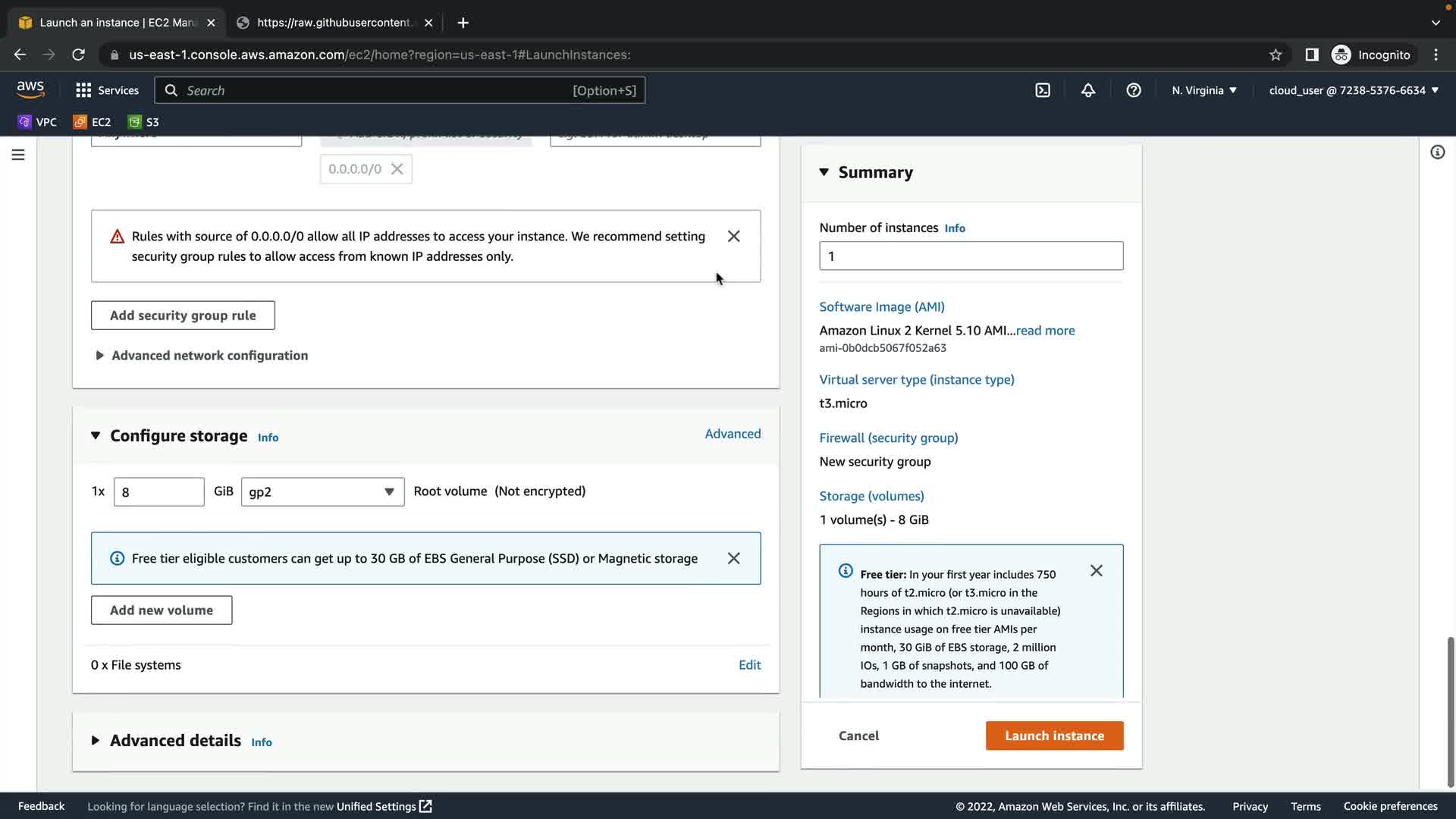Open the help question mark icon
The height and width of the screenshot is (819, 1456).
coord(1134,90)
